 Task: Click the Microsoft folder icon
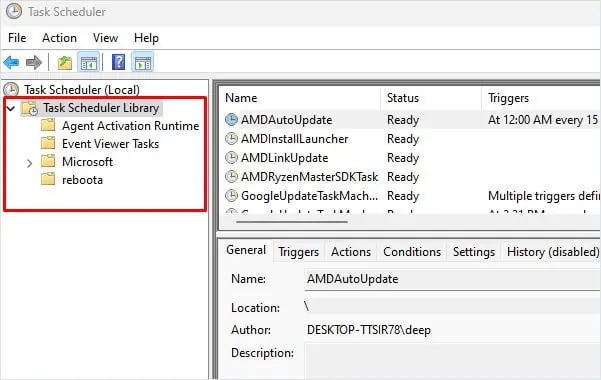coord(48,161)
